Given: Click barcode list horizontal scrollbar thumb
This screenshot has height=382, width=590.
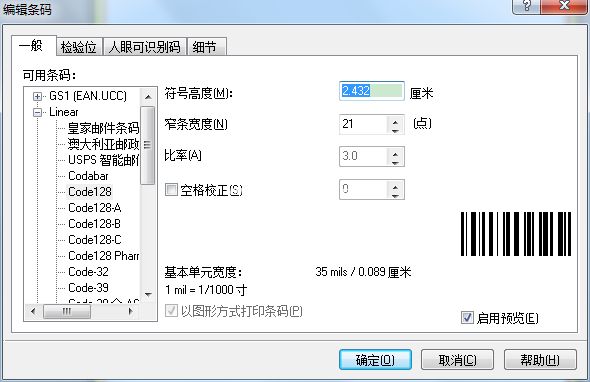Looking at the screenshot, I should tap(67, 311).
